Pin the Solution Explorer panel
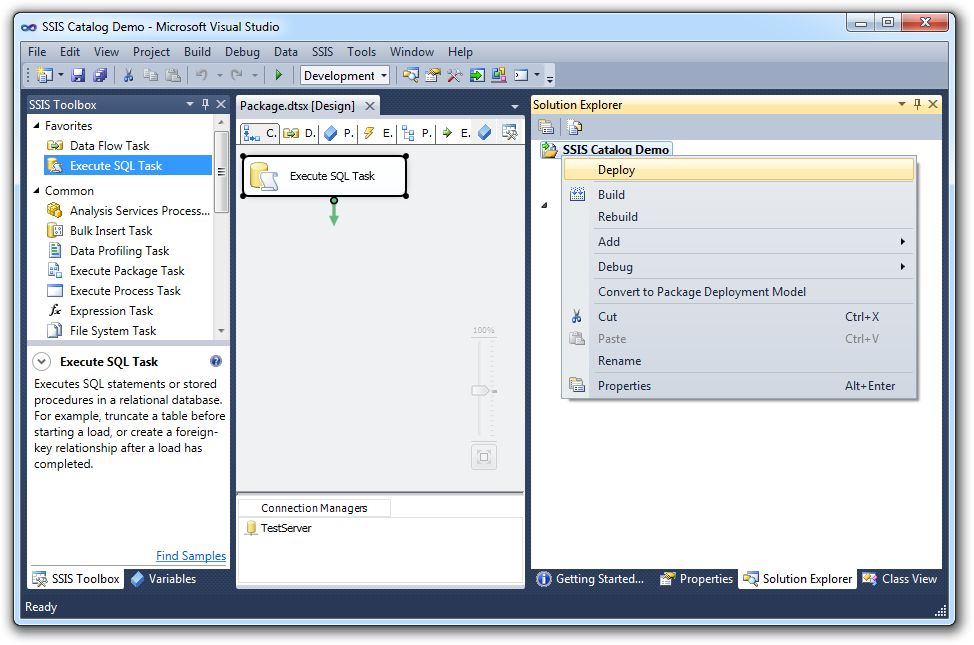 pos(917,104)
